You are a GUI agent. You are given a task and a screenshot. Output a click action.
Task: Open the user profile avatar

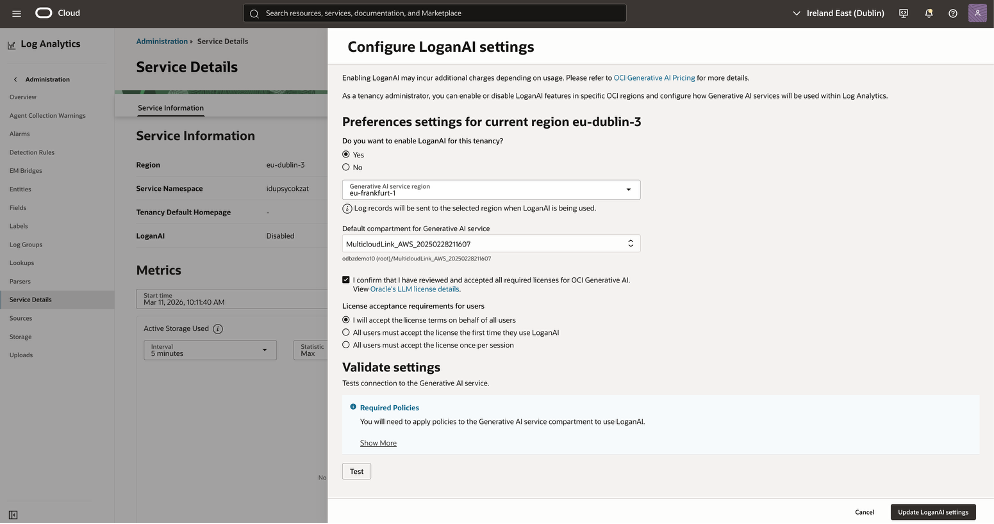978,13
